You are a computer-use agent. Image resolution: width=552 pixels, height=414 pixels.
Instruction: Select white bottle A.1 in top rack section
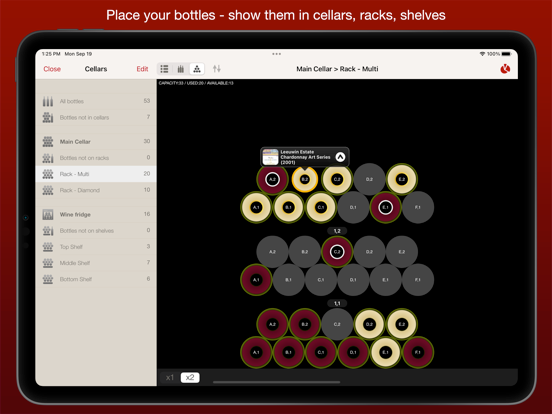pos(256,207)
